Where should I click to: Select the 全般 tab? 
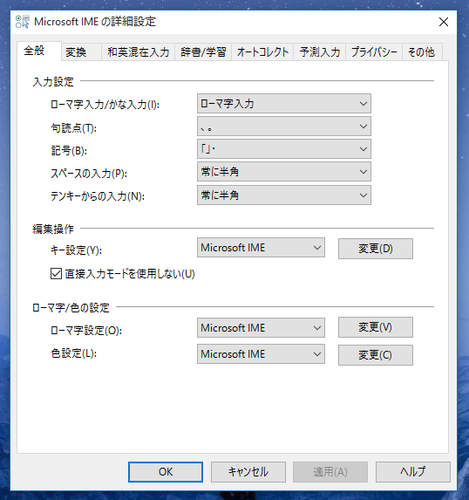coord(39,51)
